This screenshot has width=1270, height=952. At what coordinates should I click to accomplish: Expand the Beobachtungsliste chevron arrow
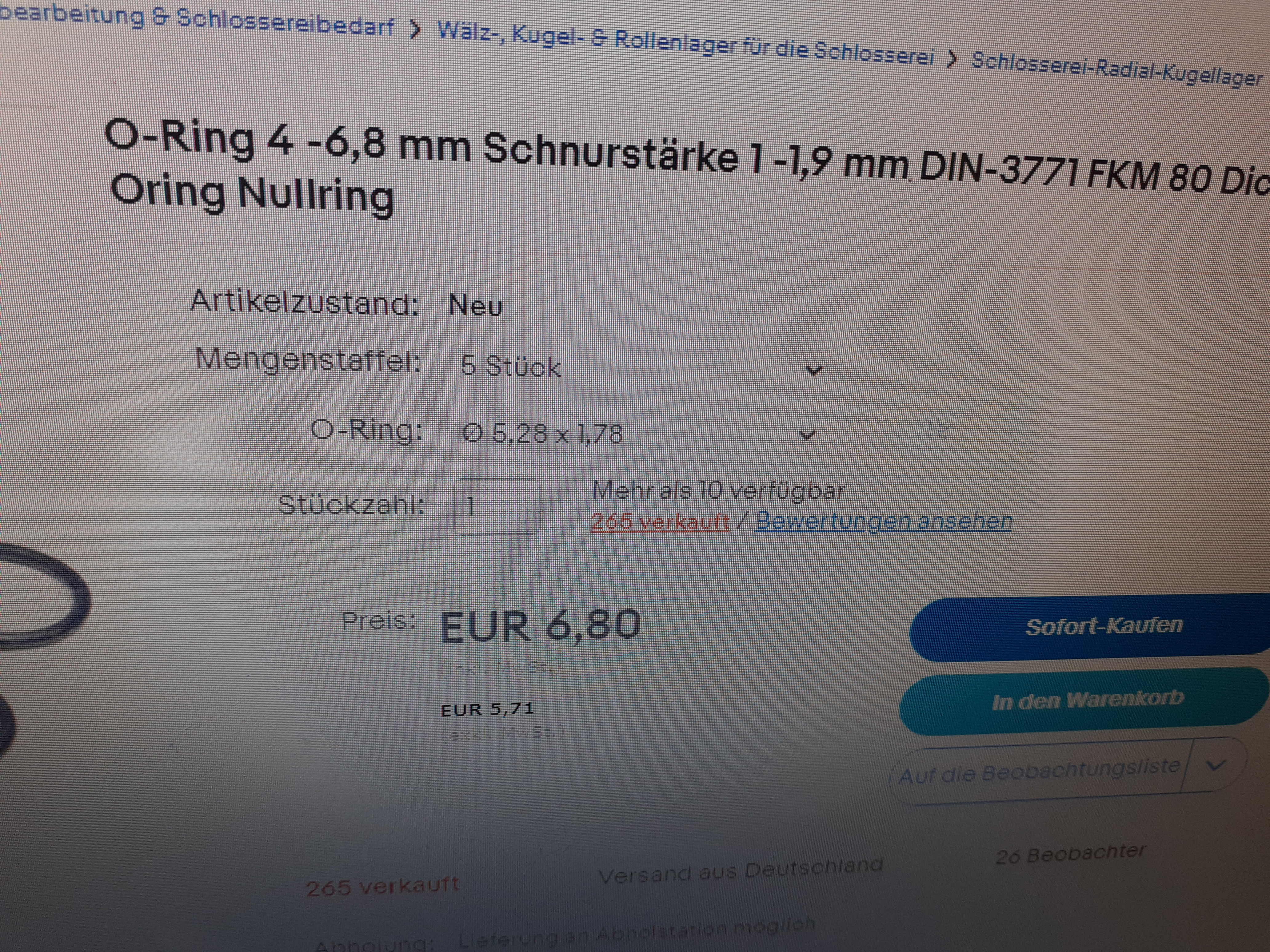1216,764
